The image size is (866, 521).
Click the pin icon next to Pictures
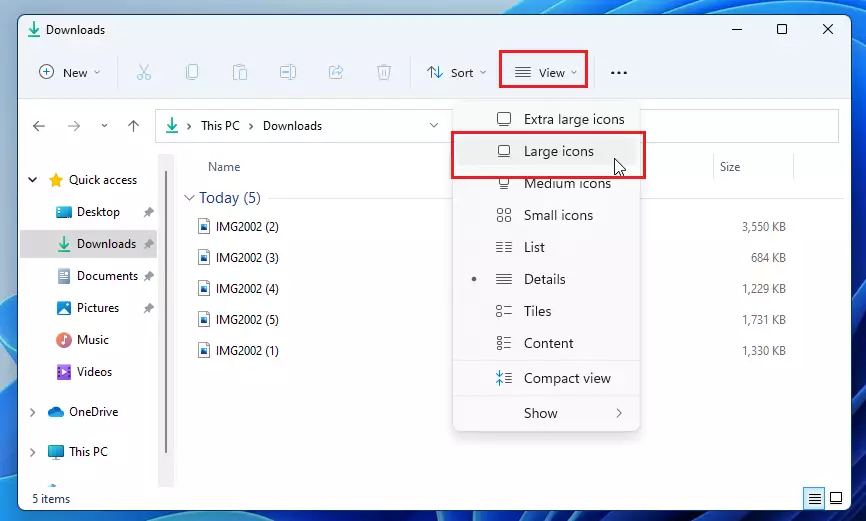pos(149,308)
